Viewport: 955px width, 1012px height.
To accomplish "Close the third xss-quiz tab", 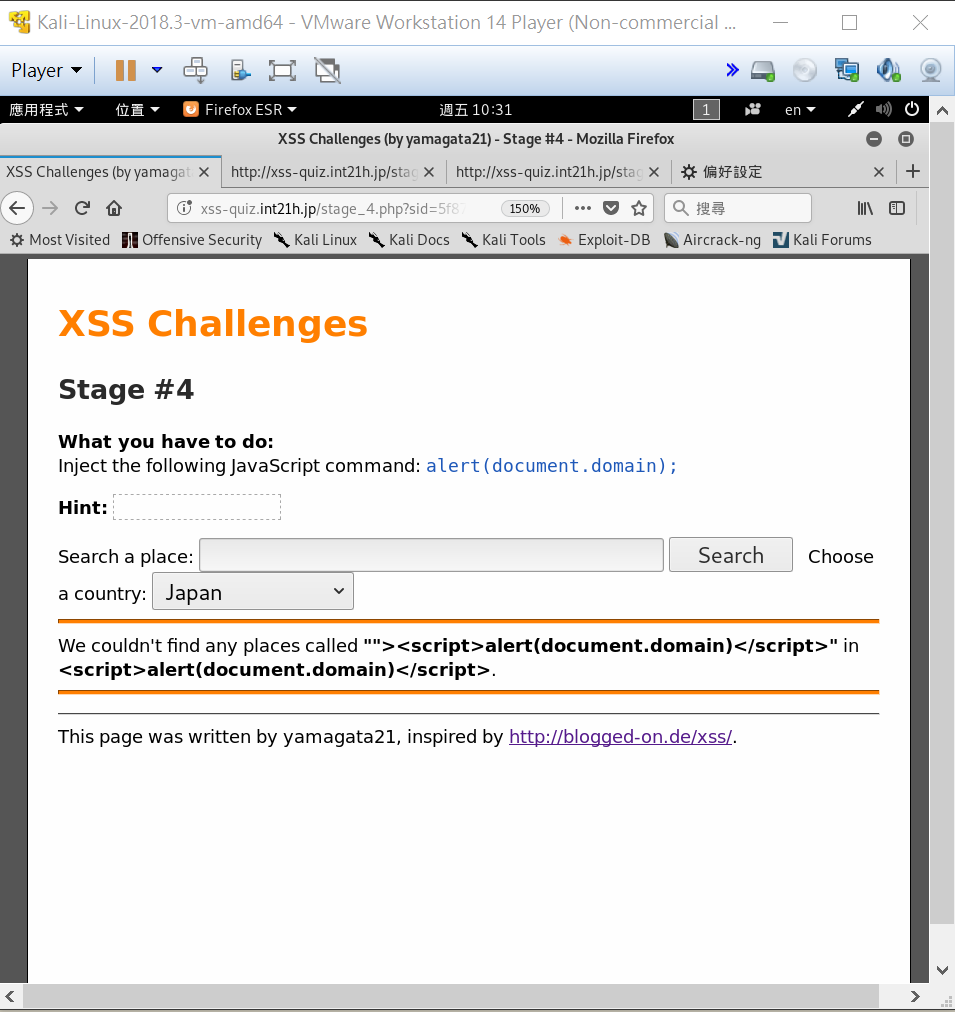I will coord(654,172).
